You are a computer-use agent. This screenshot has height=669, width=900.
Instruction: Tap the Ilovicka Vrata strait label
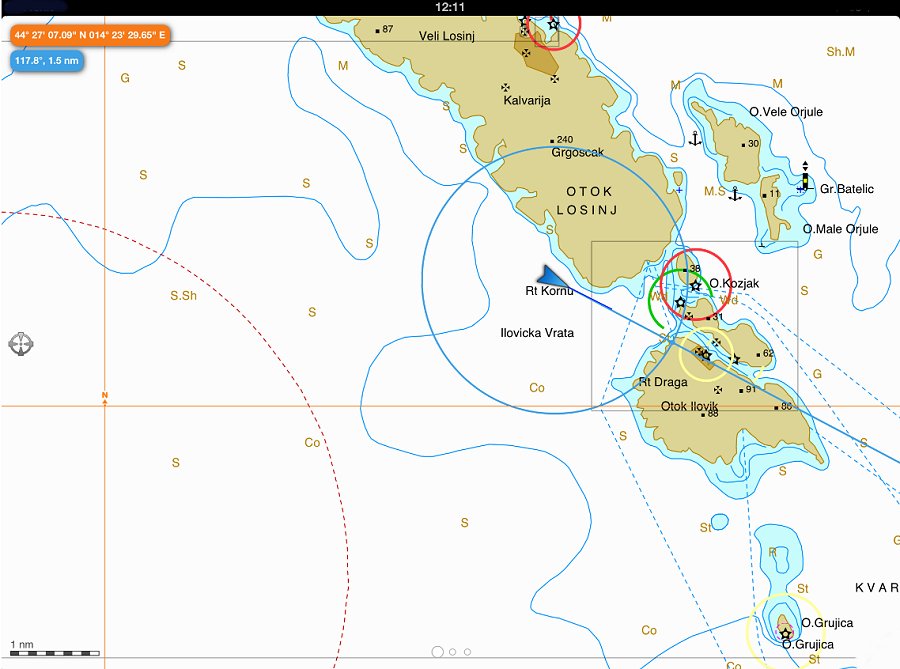tap(537, 332)
